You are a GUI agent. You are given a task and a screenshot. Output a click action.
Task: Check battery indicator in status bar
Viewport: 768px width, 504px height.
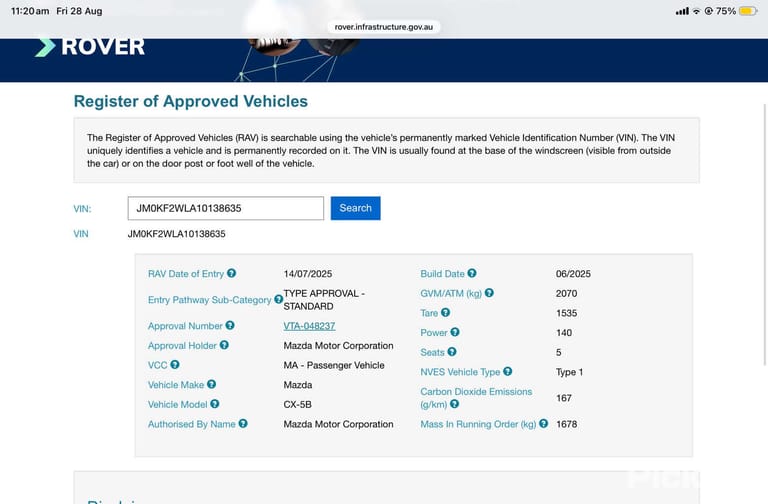point(748,11)
